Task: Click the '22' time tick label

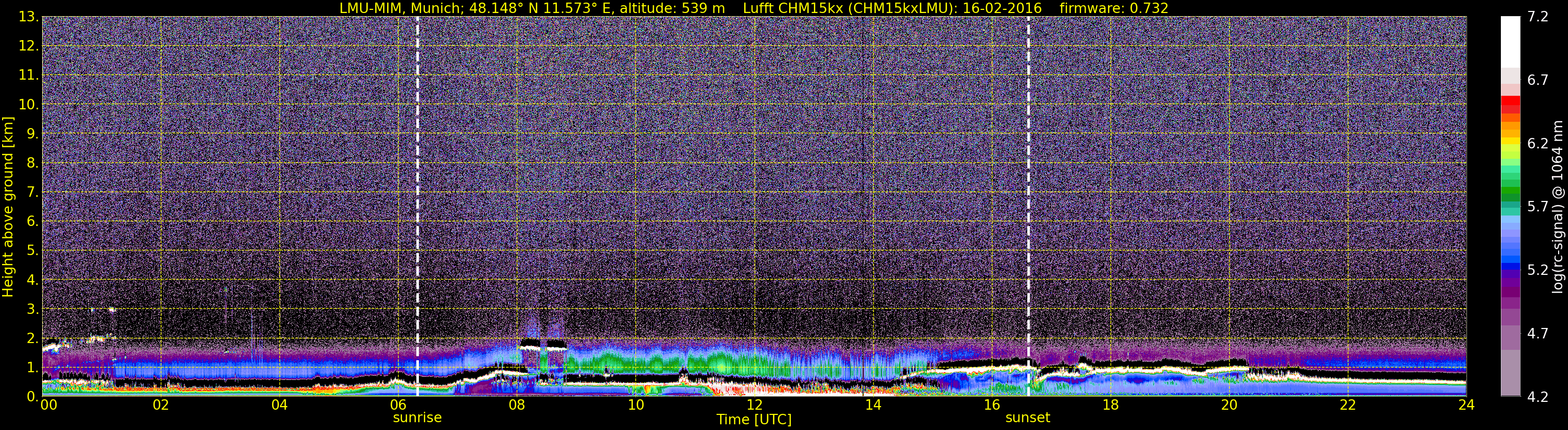Action: click(1348, 405)
